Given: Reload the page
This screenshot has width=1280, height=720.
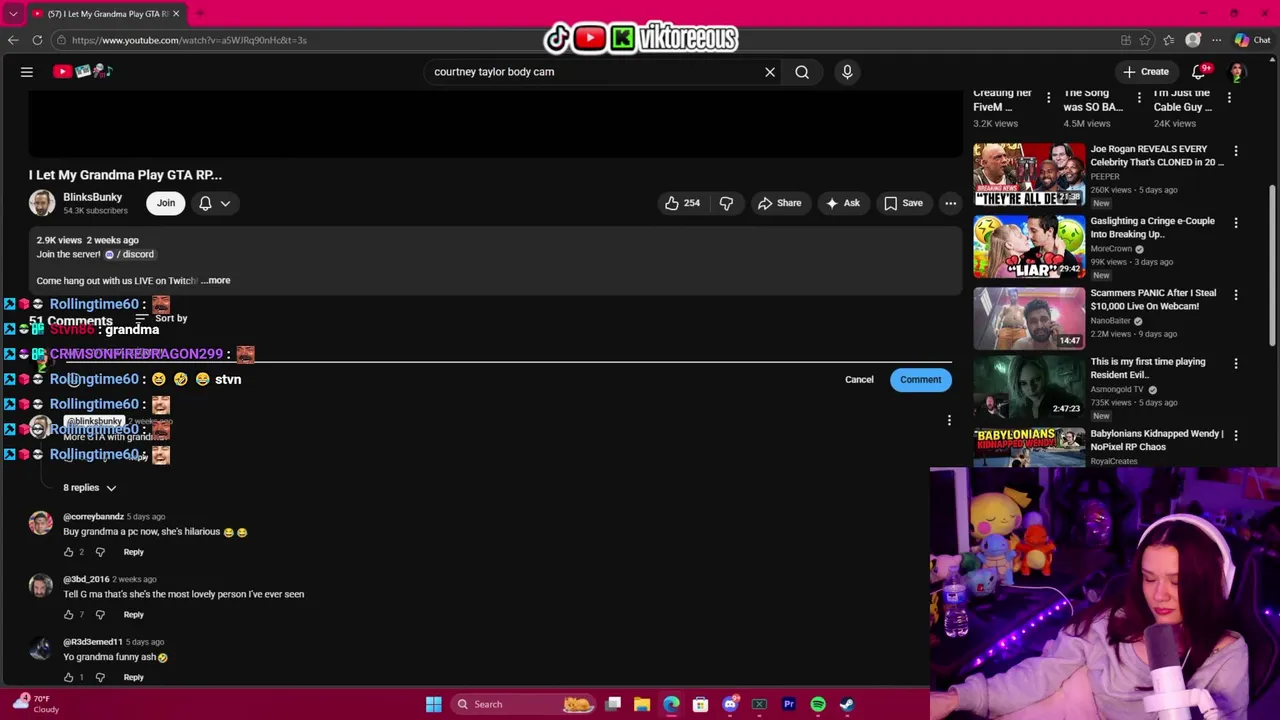Looking at the screenshot, I should [x=37, y=40].
